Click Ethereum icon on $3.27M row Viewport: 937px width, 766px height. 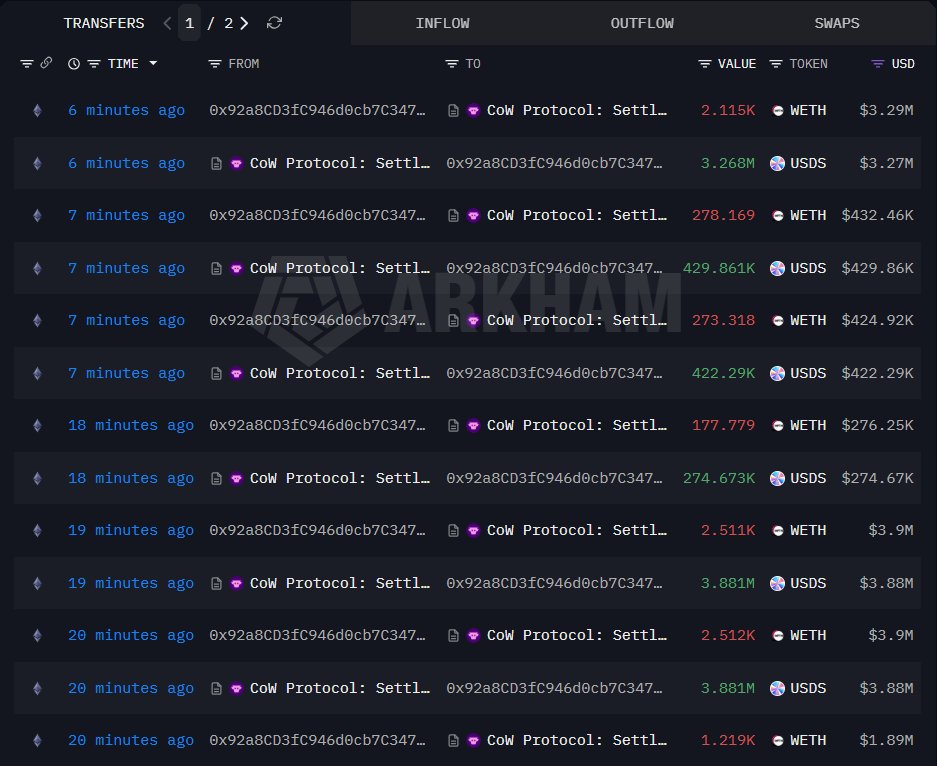pyautogui.click(x=37, y=163)
